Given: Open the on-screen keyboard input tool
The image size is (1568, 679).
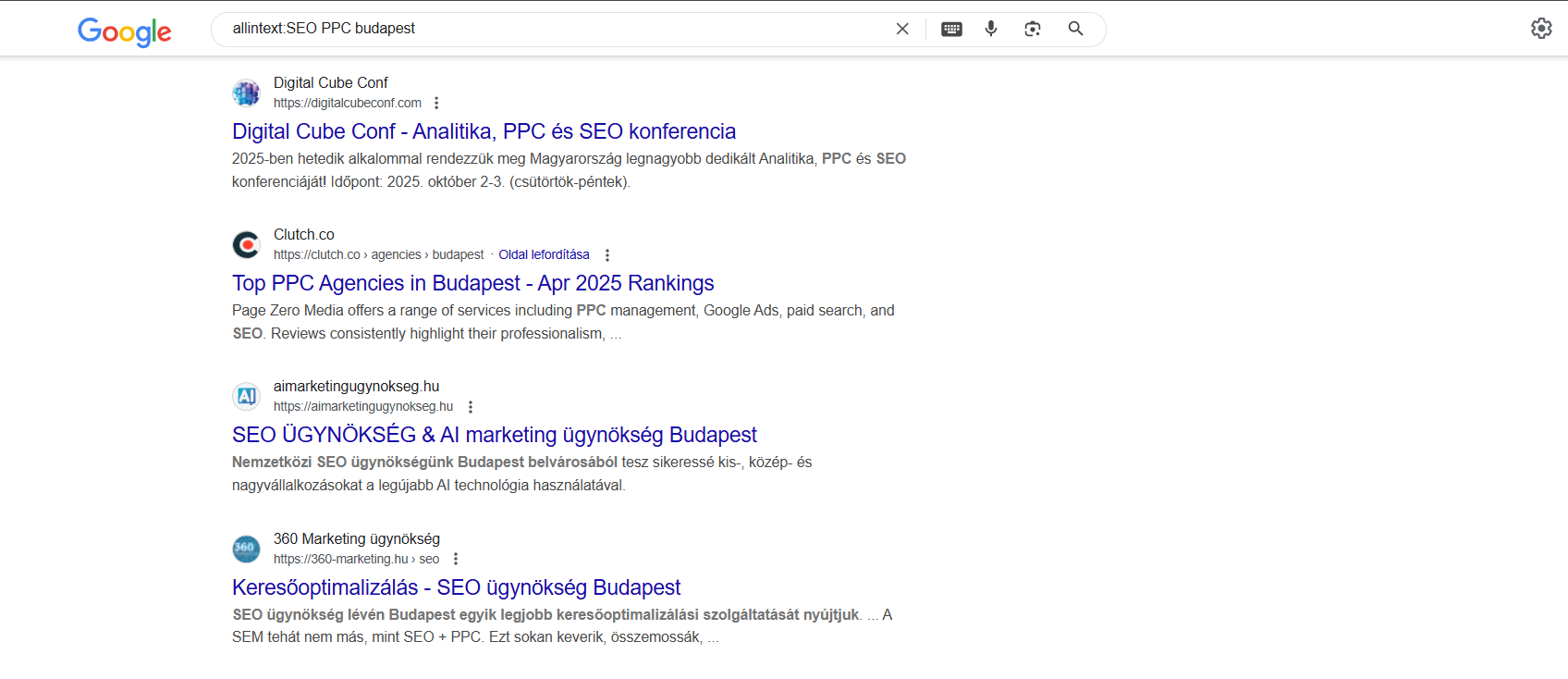Looking at the screenshot, I should [x=951, y=29].
